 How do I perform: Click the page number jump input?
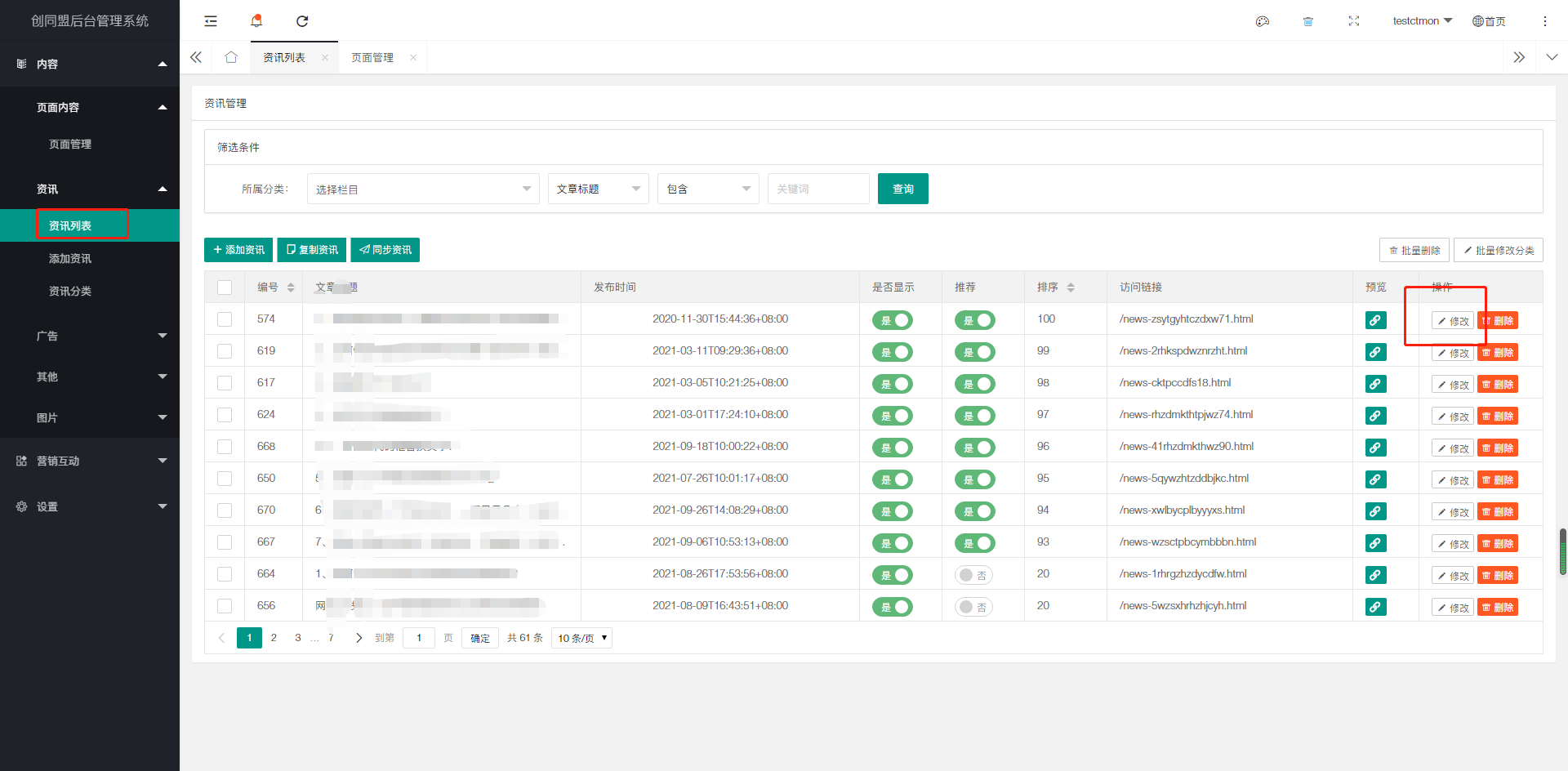[x=419, y=638]
